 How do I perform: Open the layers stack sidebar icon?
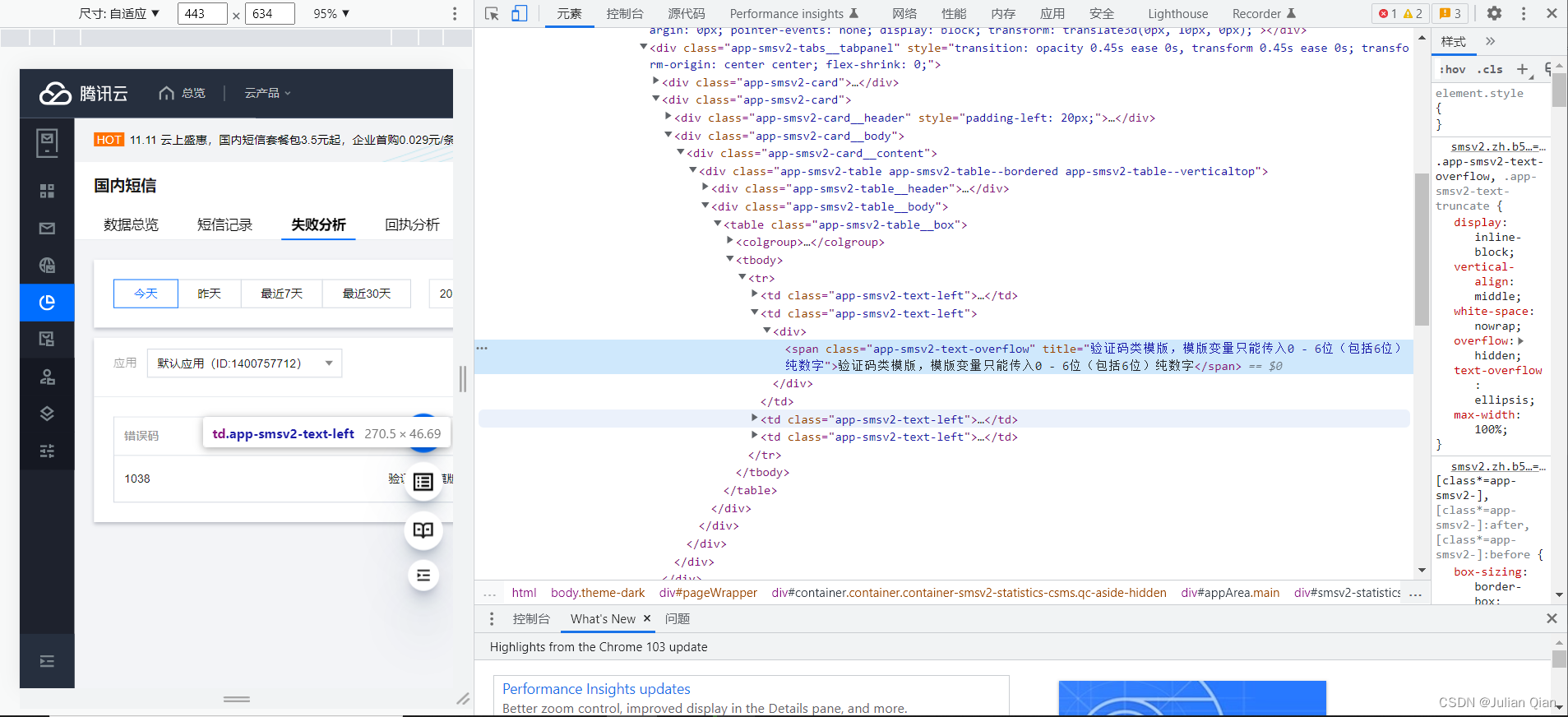(47, 414)
